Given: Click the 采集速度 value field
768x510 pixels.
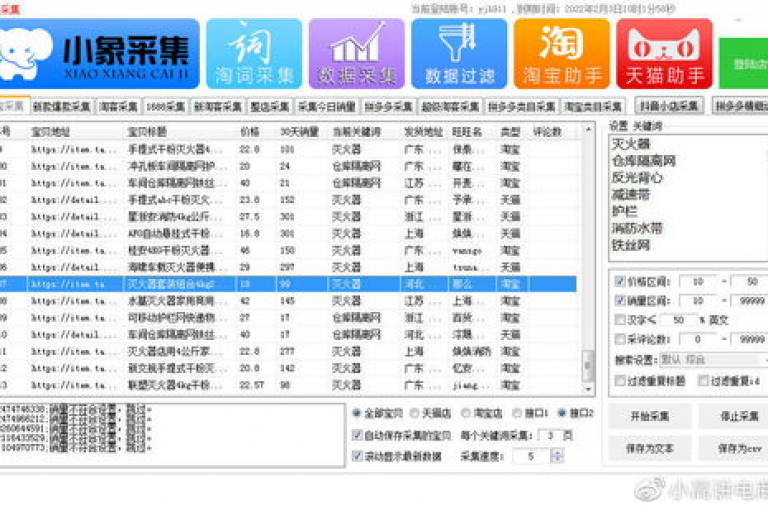Looking at the screenshot, I should point(531,456).
